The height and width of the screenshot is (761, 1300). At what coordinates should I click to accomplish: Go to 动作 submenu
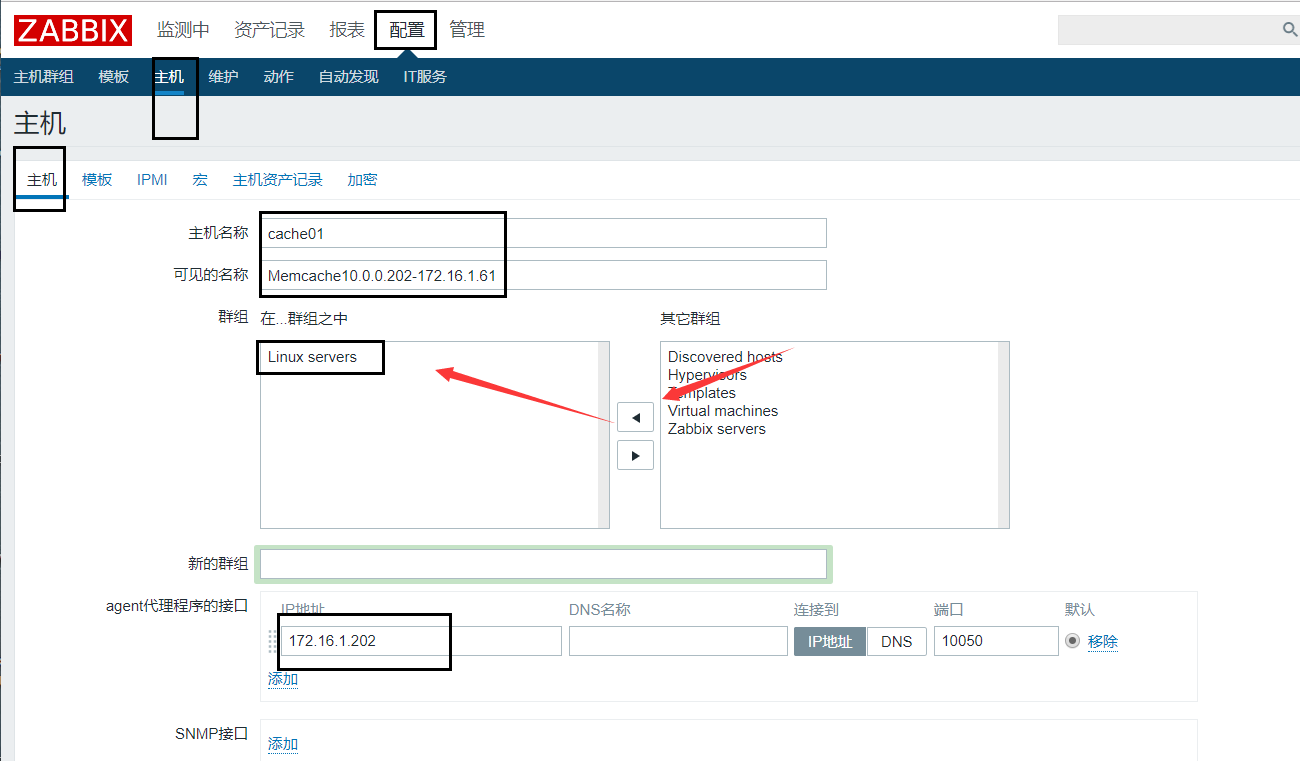coord(279,77)
